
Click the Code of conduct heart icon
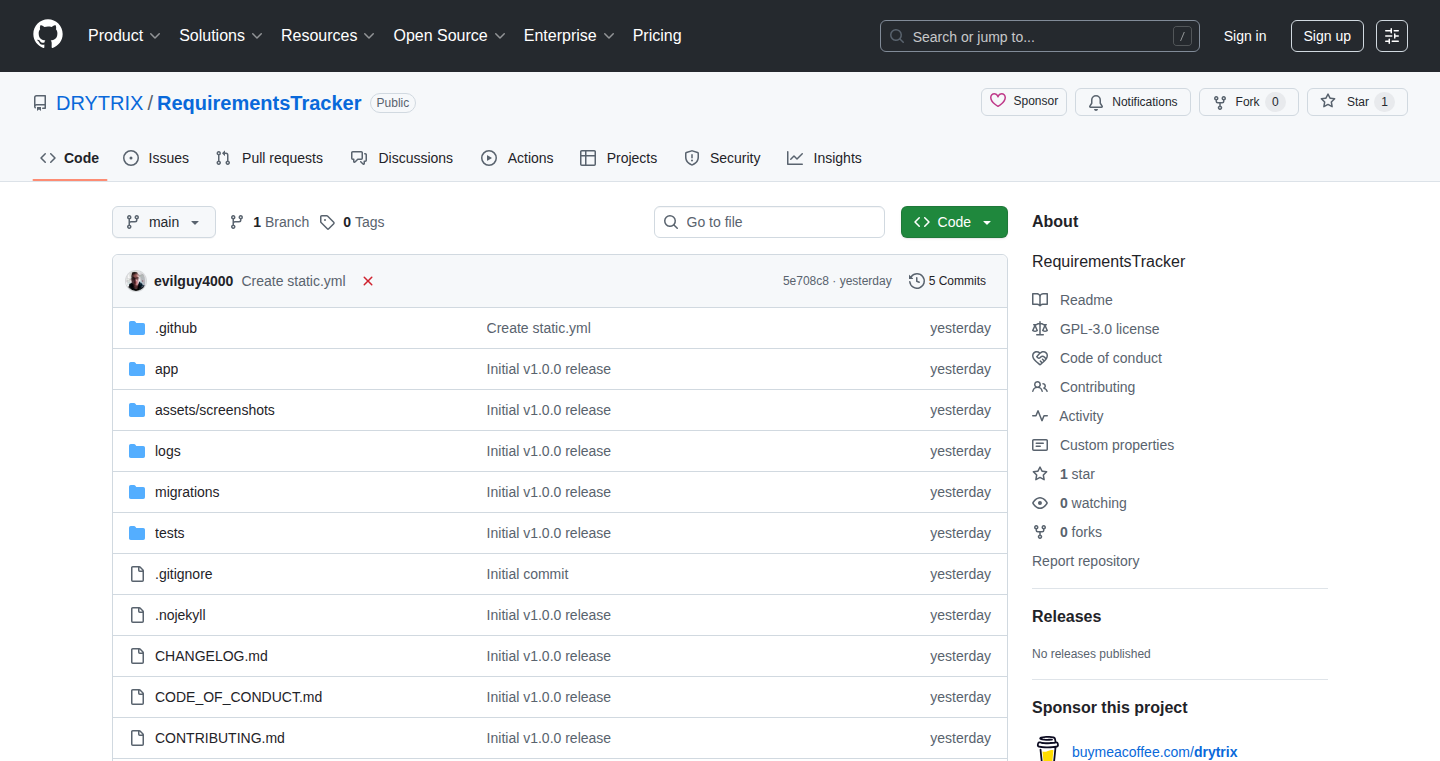(1040, 358)
